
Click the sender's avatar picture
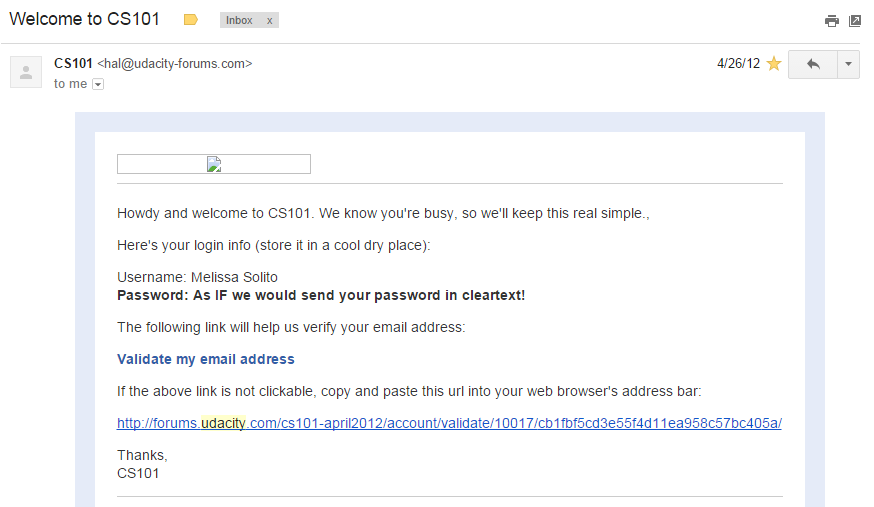pyautogui.click(x=26, y=72)
